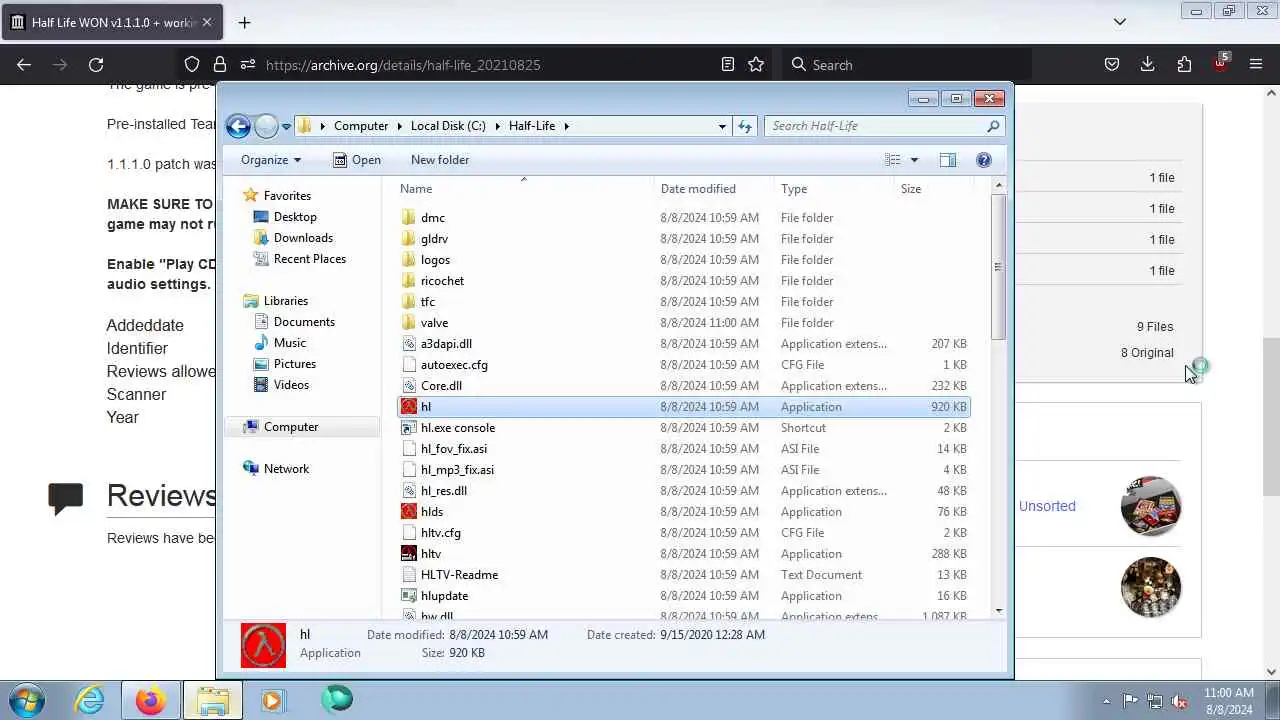Screen dimensions: 1280x720
Task: Open address bar previous locations dropdown
Action: point(722,126)
